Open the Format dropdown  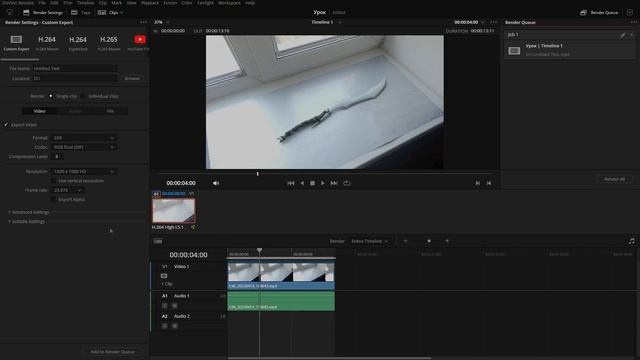83,138
